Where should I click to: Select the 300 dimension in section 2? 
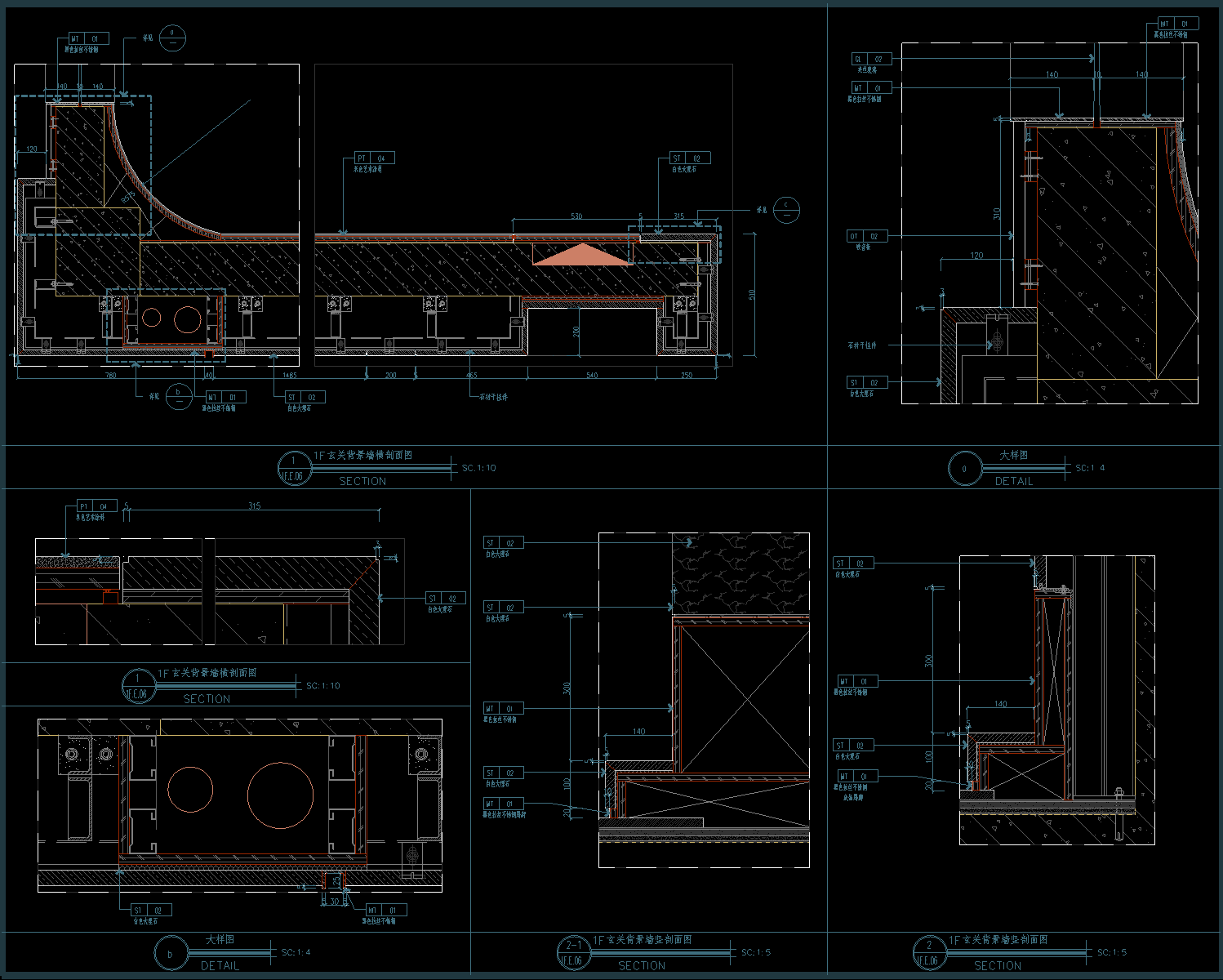tap(928, 661)
